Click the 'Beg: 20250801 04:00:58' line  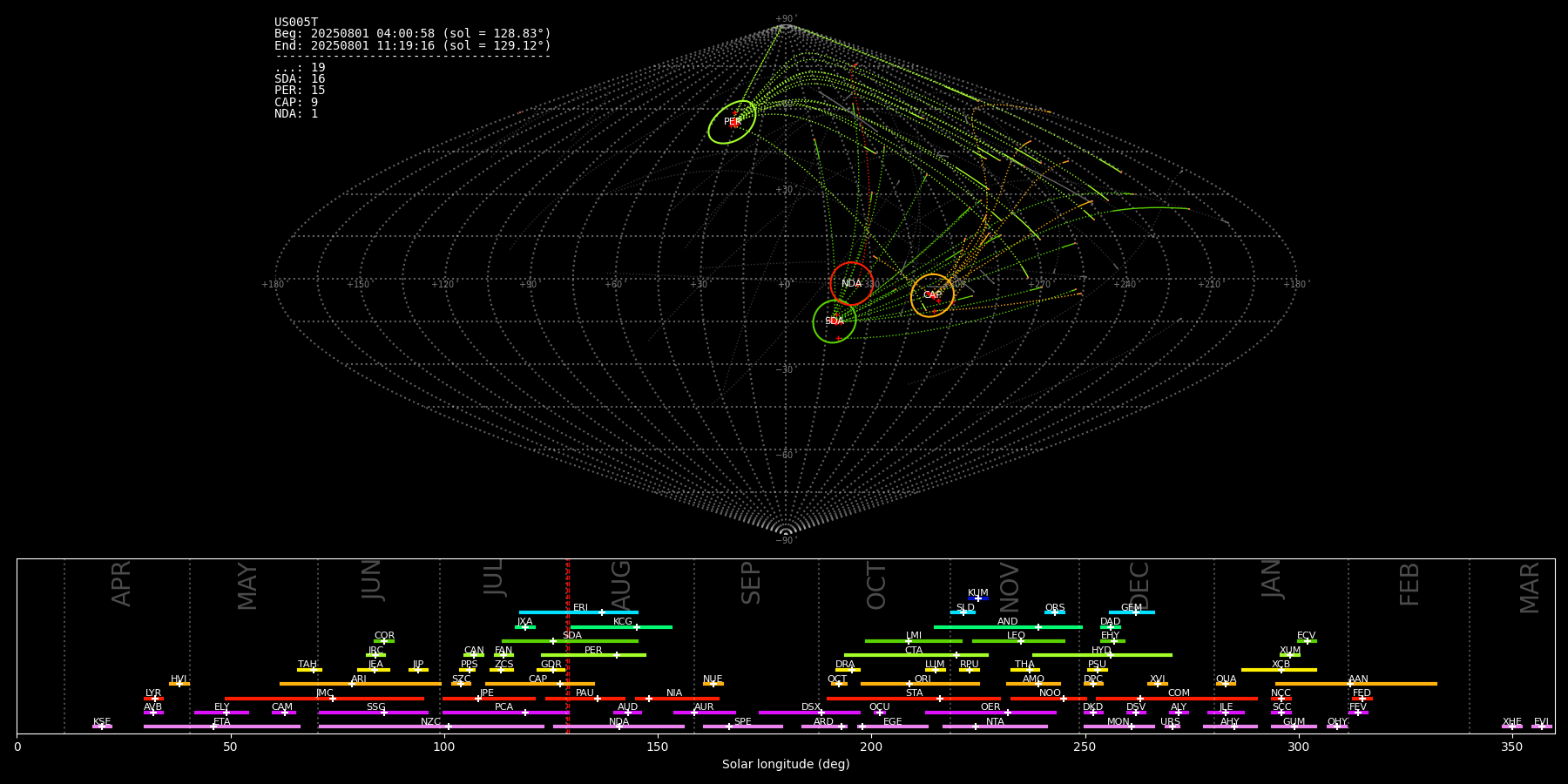coord(413,34)
